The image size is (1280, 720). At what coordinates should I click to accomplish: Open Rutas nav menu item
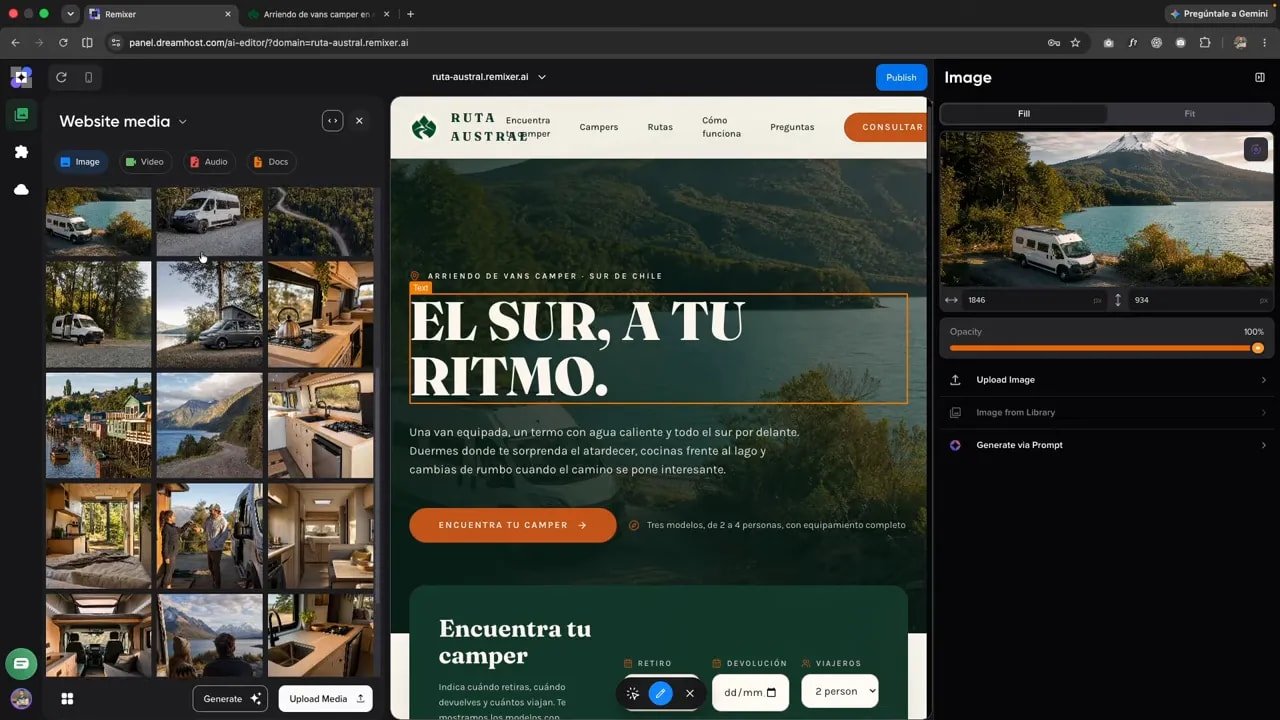(660, 127)
